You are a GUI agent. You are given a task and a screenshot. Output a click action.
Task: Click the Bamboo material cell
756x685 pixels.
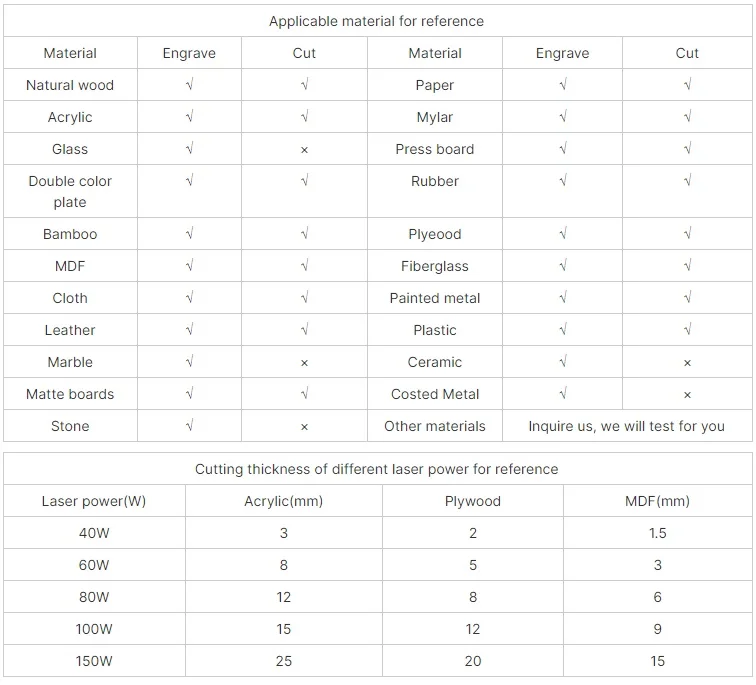[x=70, y=234]
